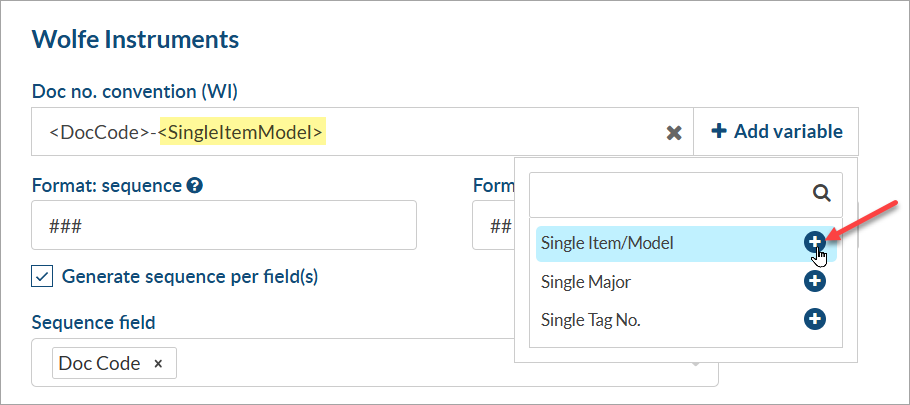This screenshot has height=405, width=910.
Task: Clear the doc no. convention field
Action: 674,133
